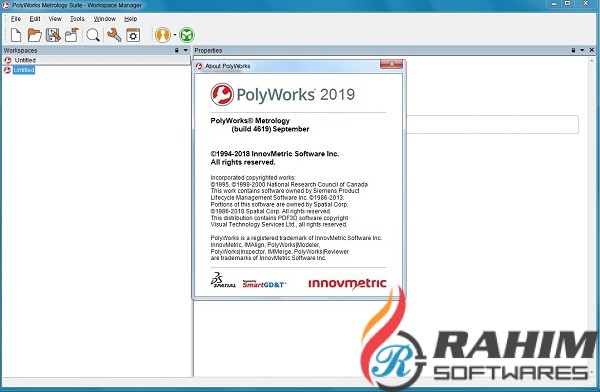
Task: Maximize the PolyWorks Workspace Manager window
Action: click(568, 3)
